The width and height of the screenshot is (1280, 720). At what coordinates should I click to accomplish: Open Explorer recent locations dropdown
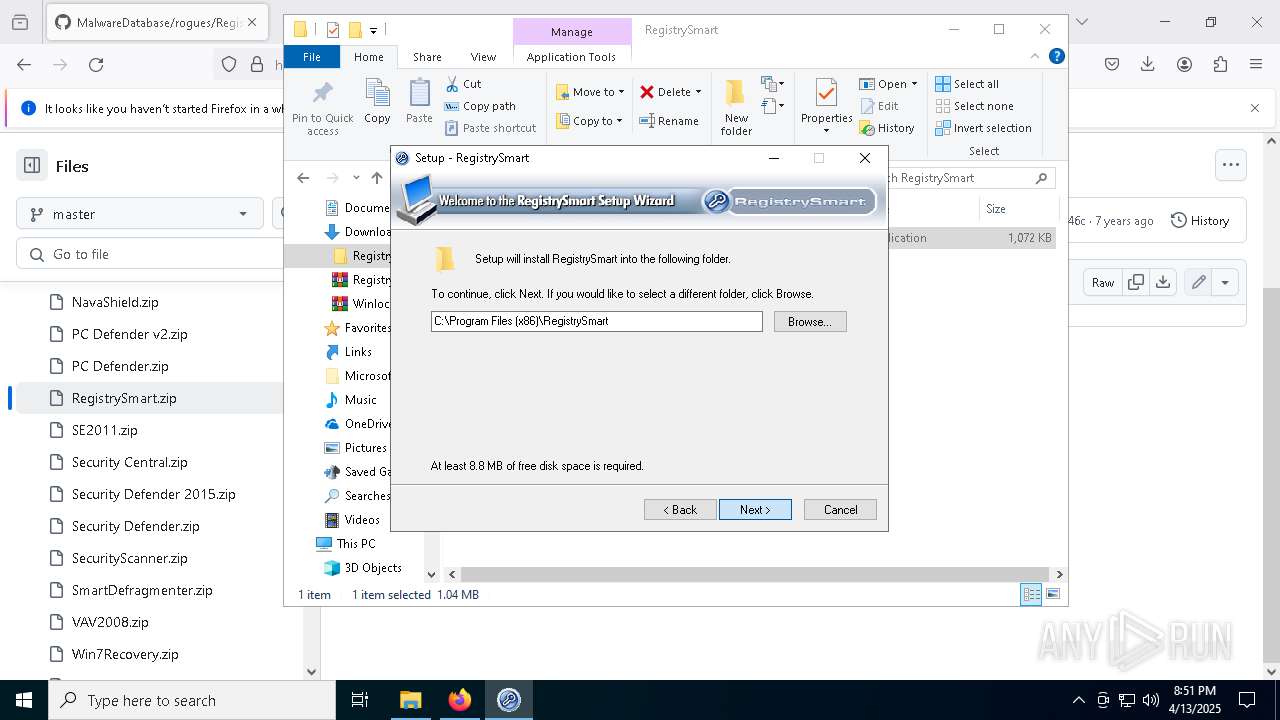click(356, 178)
